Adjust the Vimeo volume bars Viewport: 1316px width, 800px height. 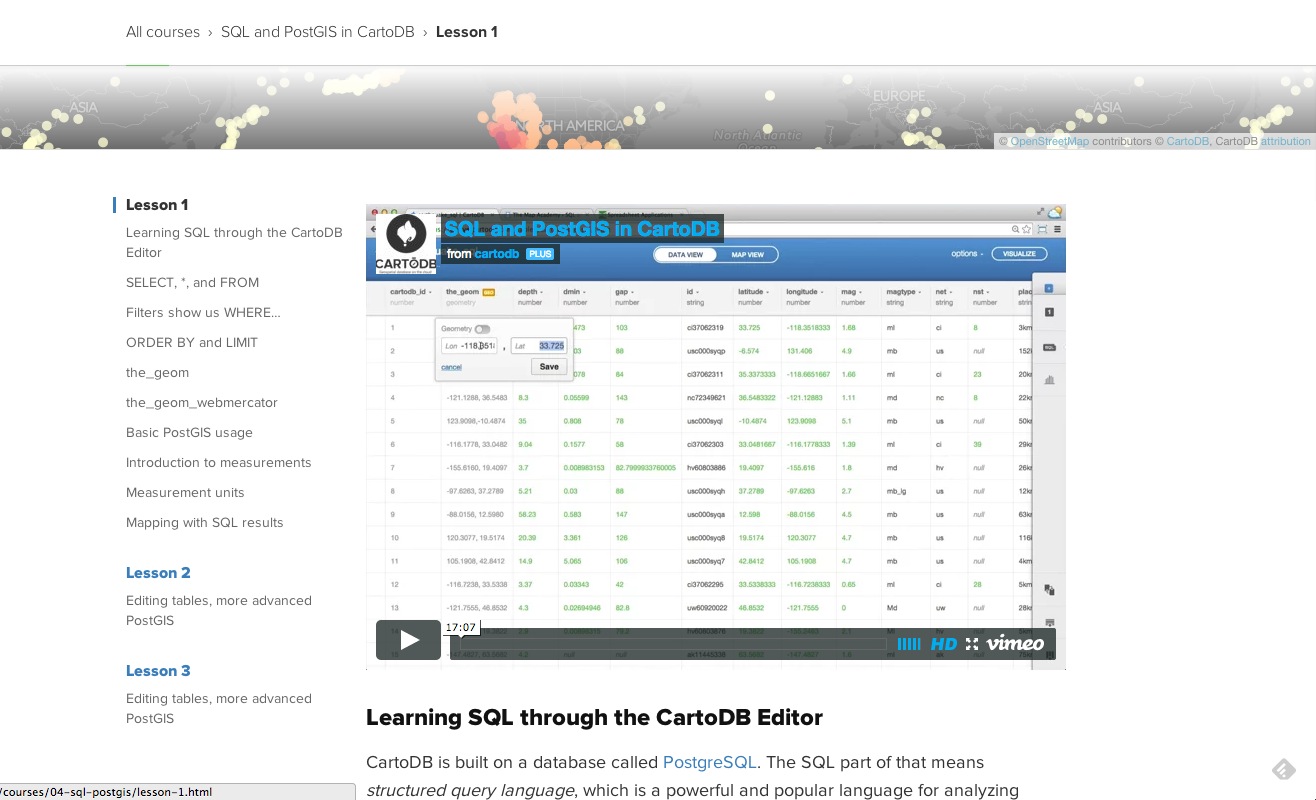(x=908, y=644)
